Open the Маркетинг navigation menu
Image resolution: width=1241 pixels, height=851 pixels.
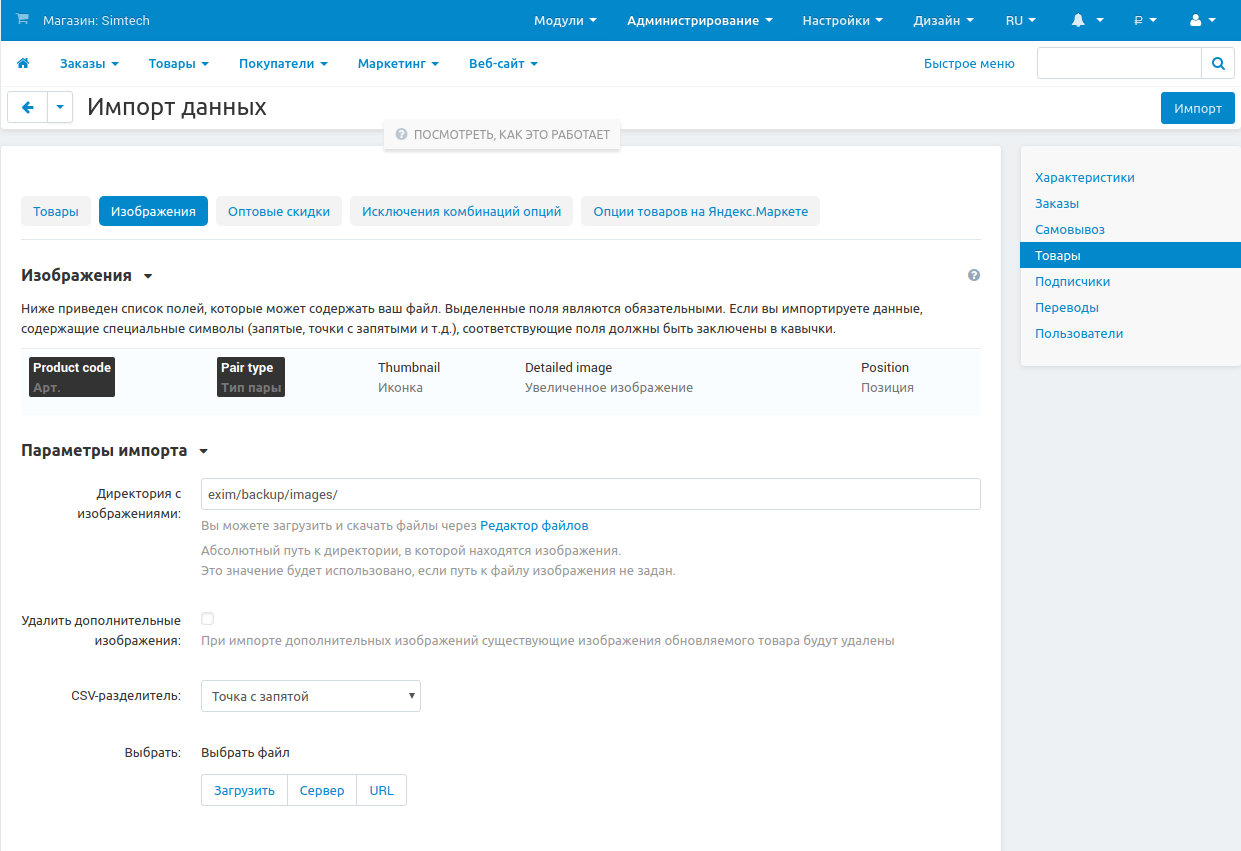click(398, 63)
